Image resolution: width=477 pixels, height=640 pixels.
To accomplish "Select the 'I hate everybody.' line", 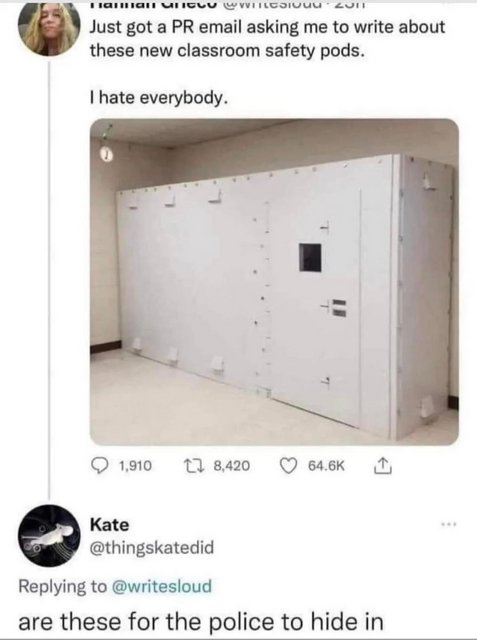I will click(x=158, y=98).
